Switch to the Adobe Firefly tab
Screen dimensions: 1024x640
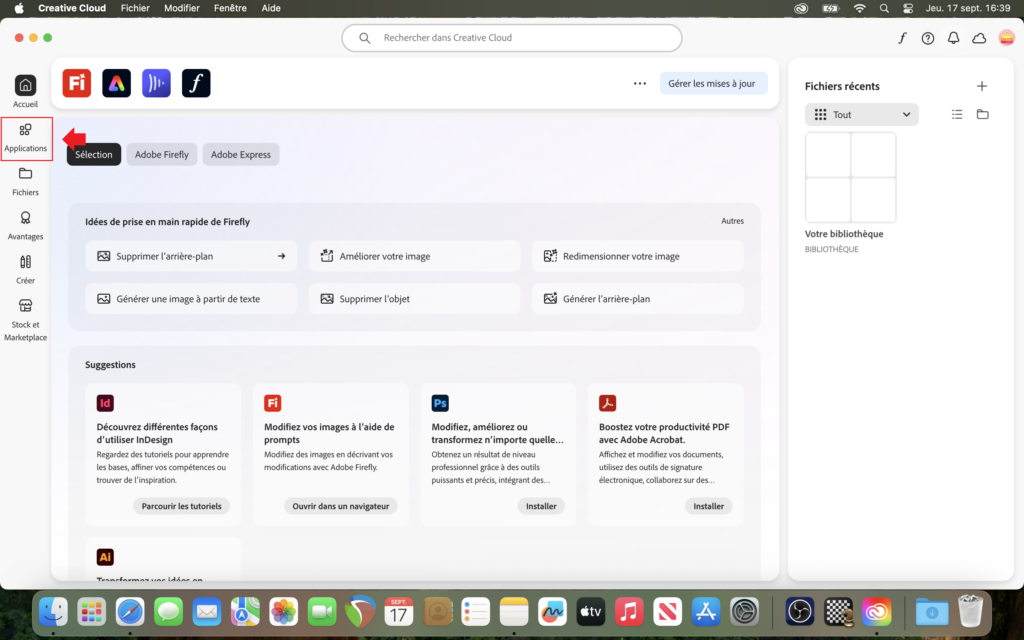point(161,155)
